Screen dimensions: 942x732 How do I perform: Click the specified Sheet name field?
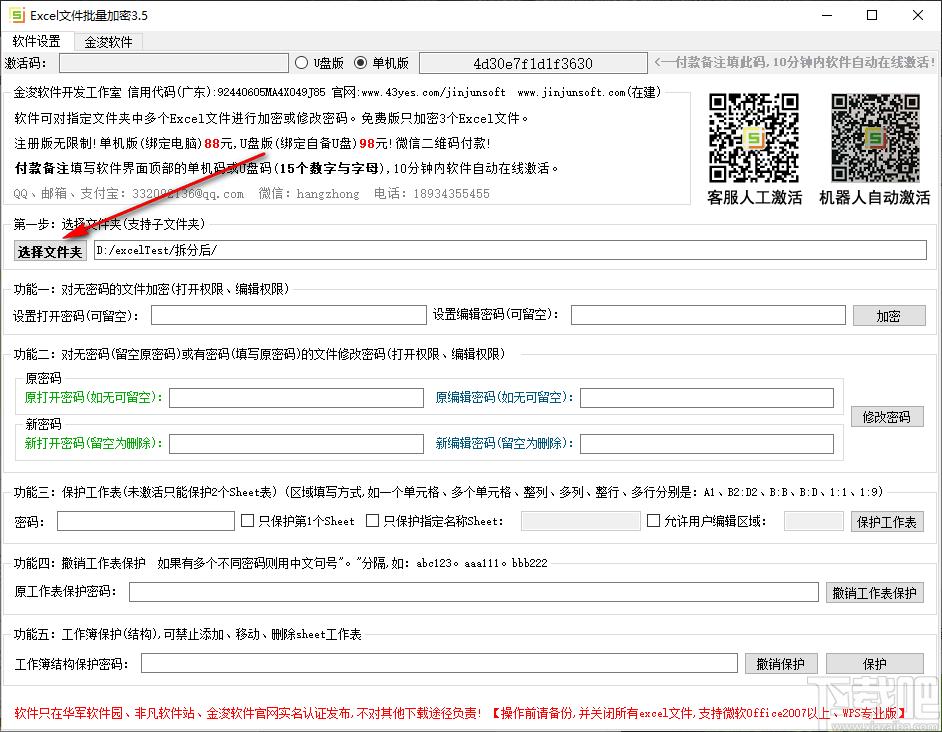click(x=580, y=521)
